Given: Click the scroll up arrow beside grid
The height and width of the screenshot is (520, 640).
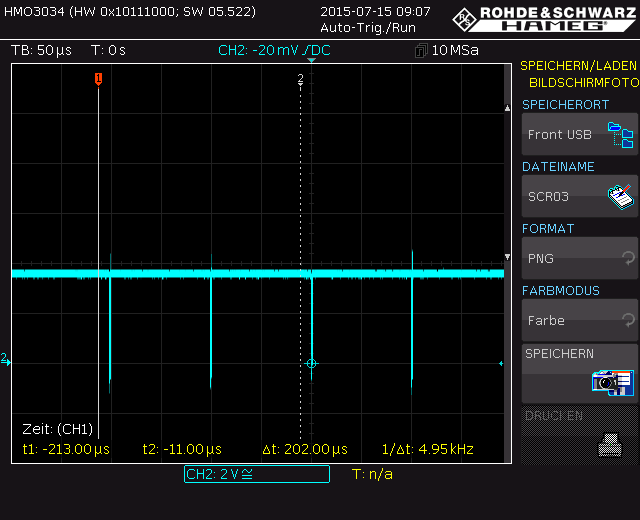Looking at the screenshot, I should pyautogui.click(x=507, y=108).
